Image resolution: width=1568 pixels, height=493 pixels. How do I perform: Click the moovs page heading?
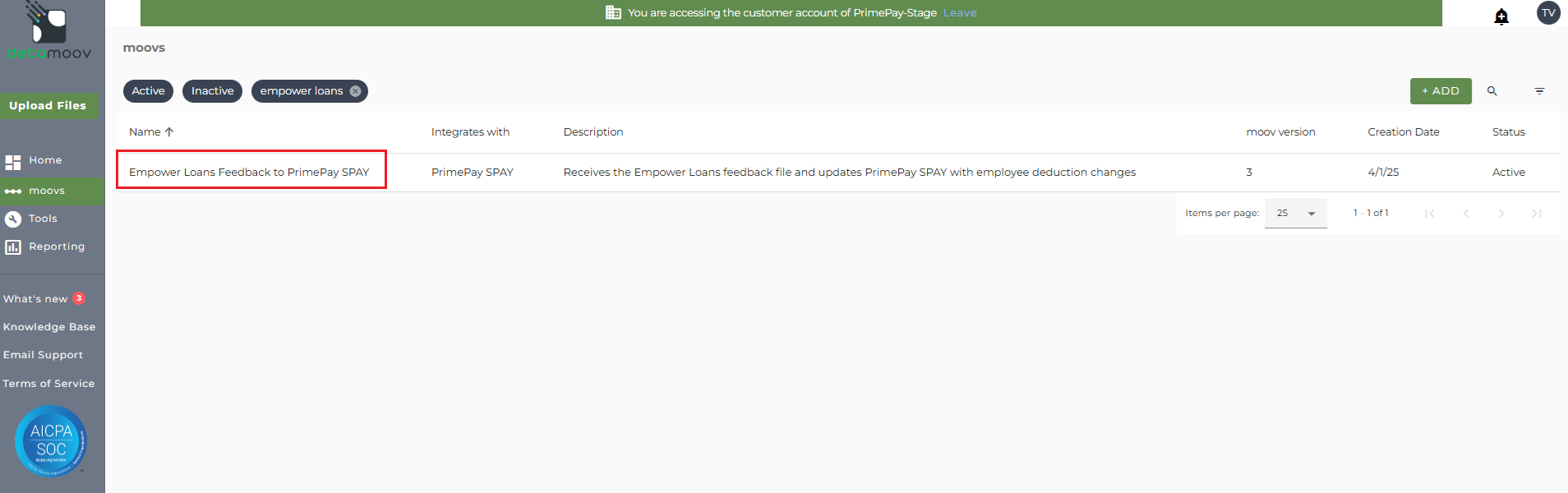pos(144,48)
